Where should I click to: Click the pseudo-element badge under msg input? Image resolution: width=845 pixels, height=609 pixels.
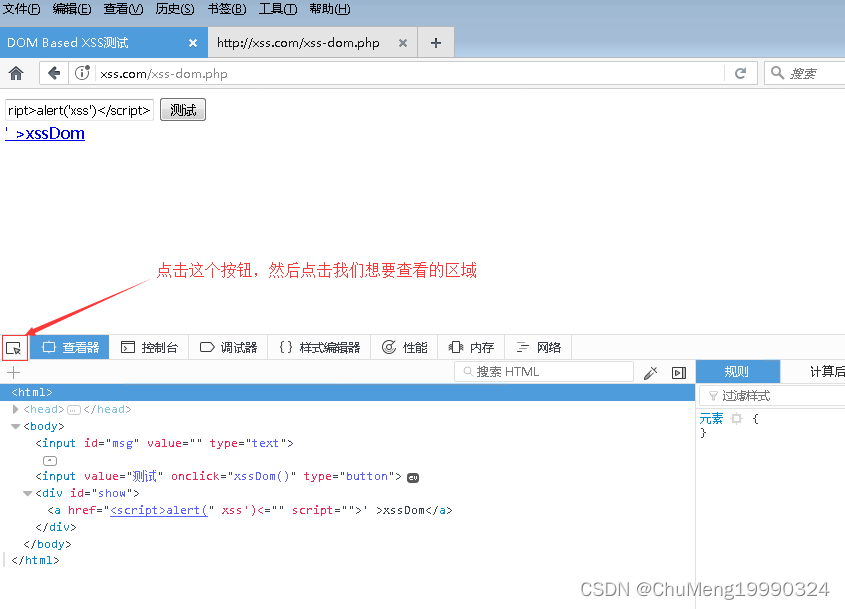click(50, 461)
